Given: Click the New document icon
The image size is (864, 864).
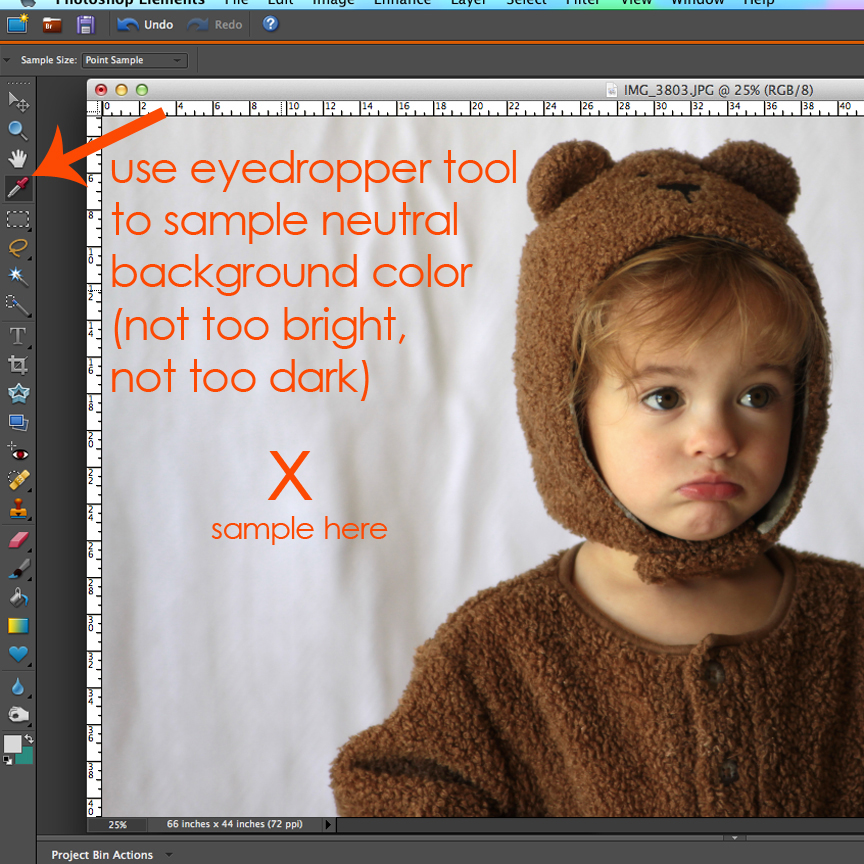Looking at the screenshot, I should pyautogui.click(x=18, y=24).
